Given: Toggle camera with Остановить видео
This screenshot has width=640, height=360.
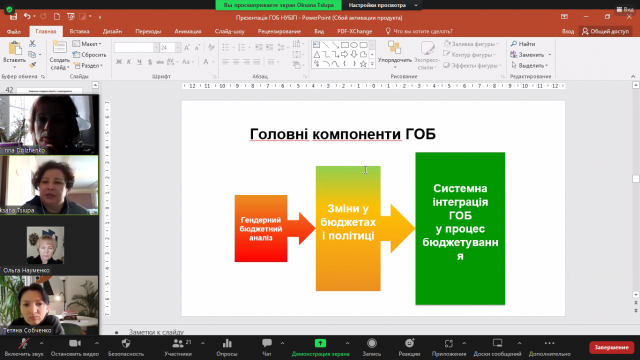Looking at the screenshot, I should pyautogui.click(x=75, y=347).
